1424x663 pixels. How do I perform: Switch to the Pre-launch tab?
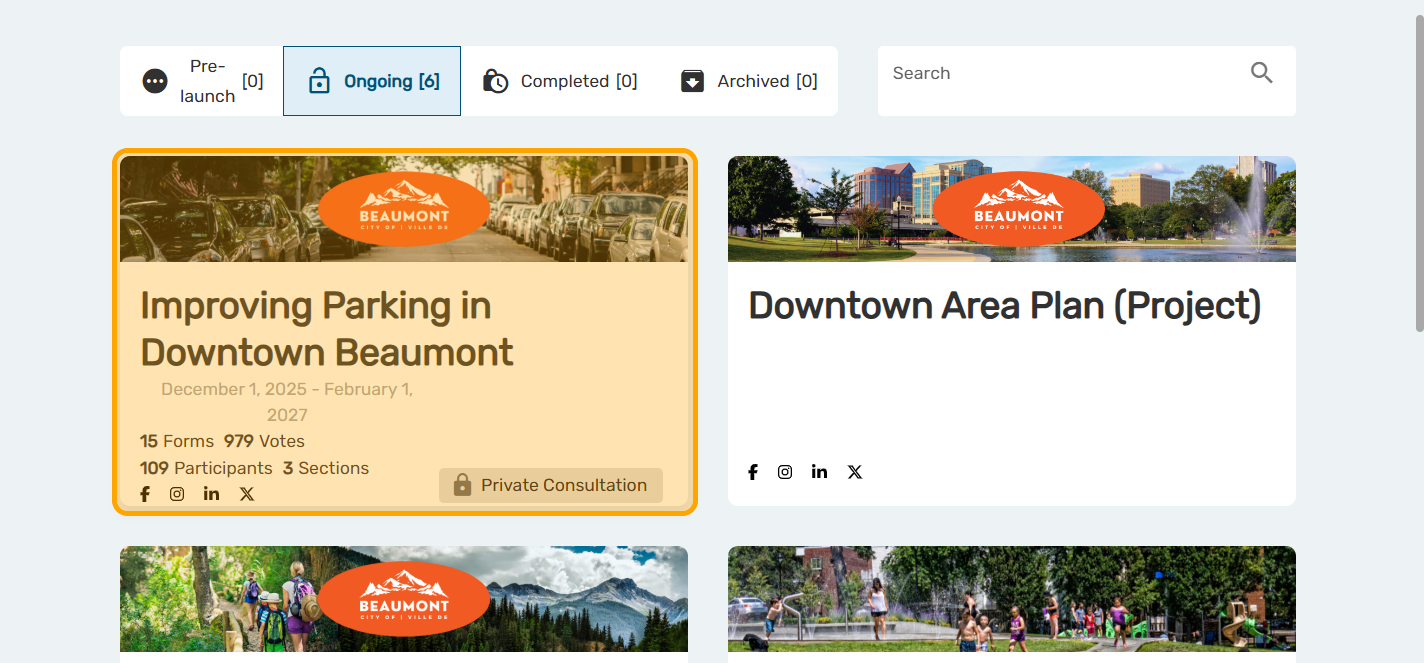coord(202,81)
